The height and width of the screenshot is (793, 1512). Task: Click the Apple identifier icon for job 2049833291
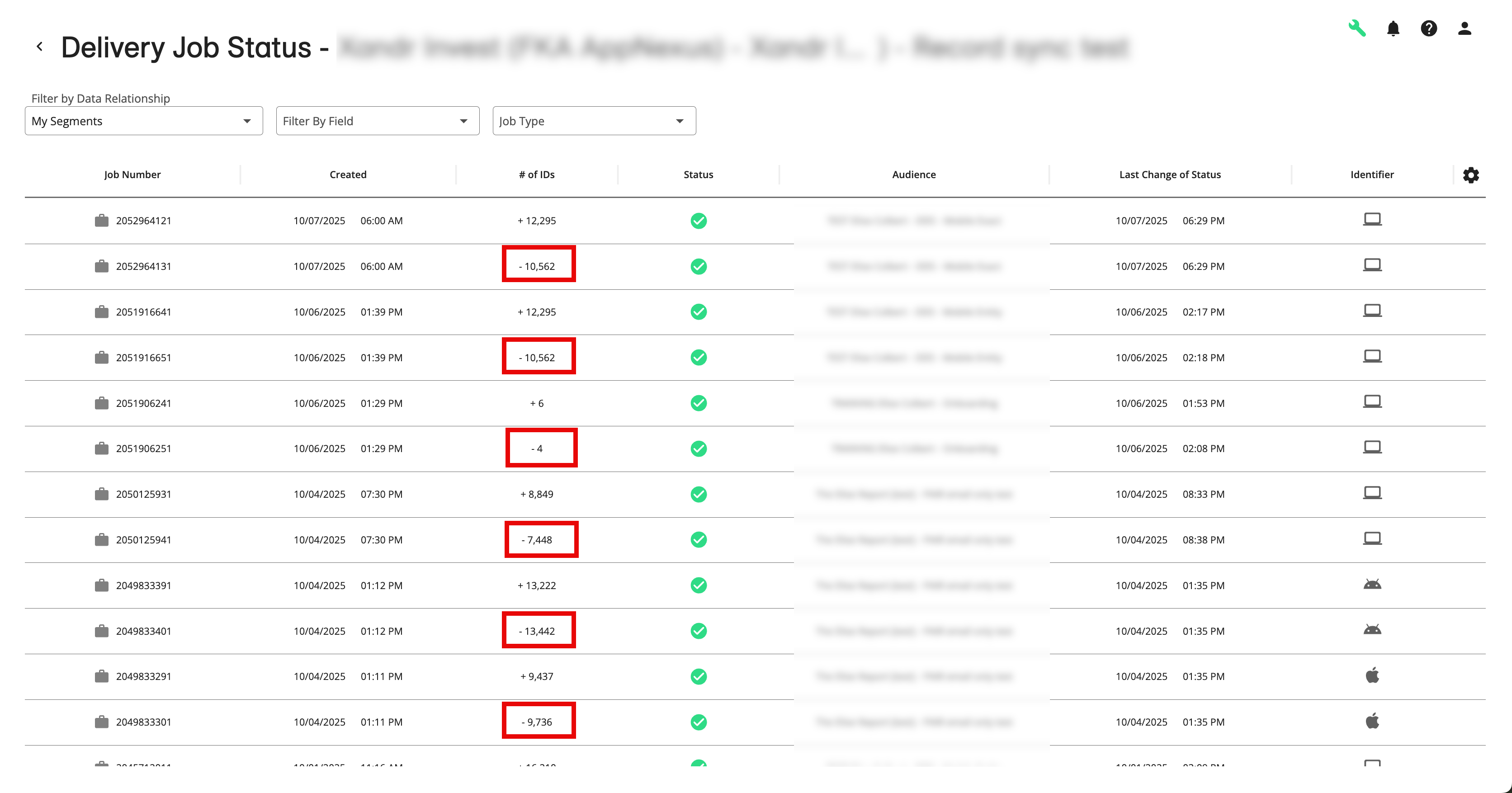[1373, 675]
